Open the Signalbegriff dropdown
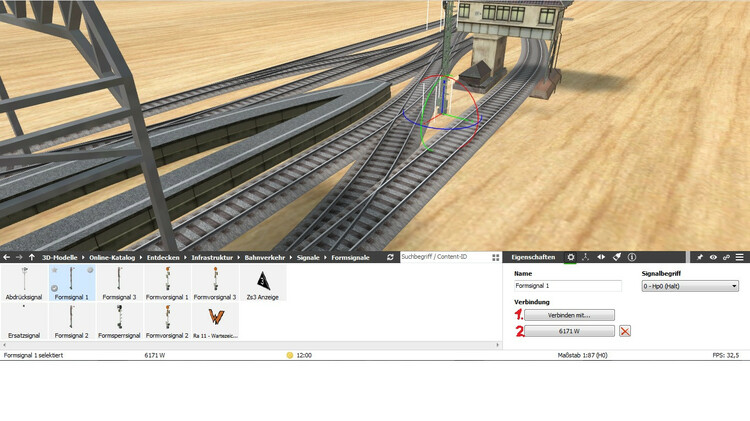 (x=690, y=286)
